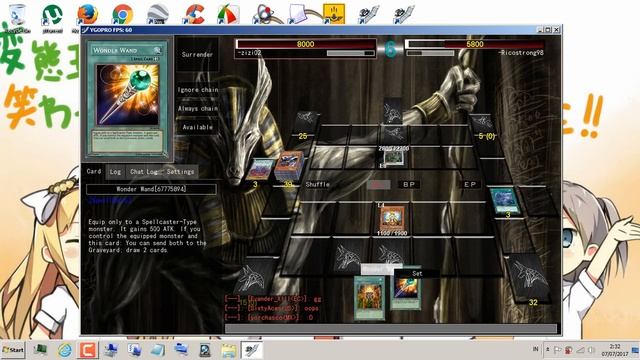This screenshot has height=360, width=640.
Task: Toggle the Available chain option
Action: [x=198, y=127]
